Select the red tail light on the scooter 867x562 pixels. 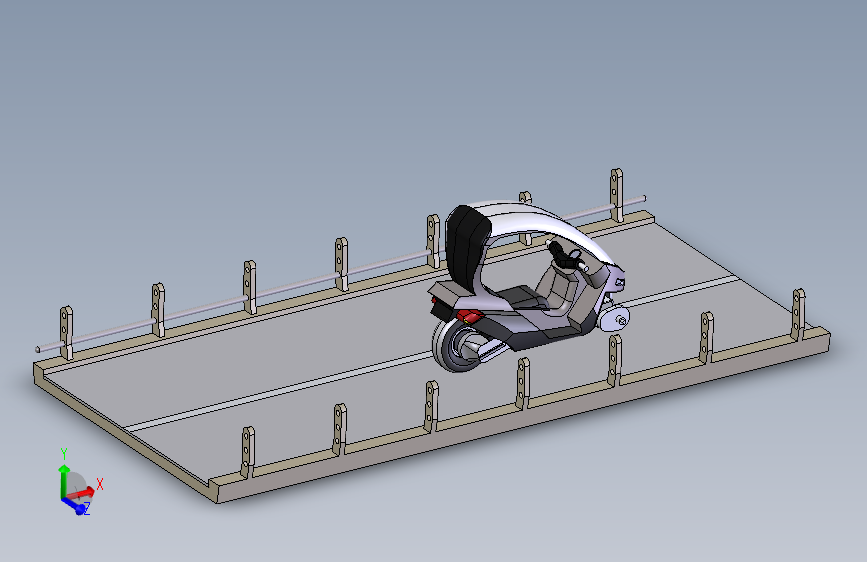tap(469, 316)
